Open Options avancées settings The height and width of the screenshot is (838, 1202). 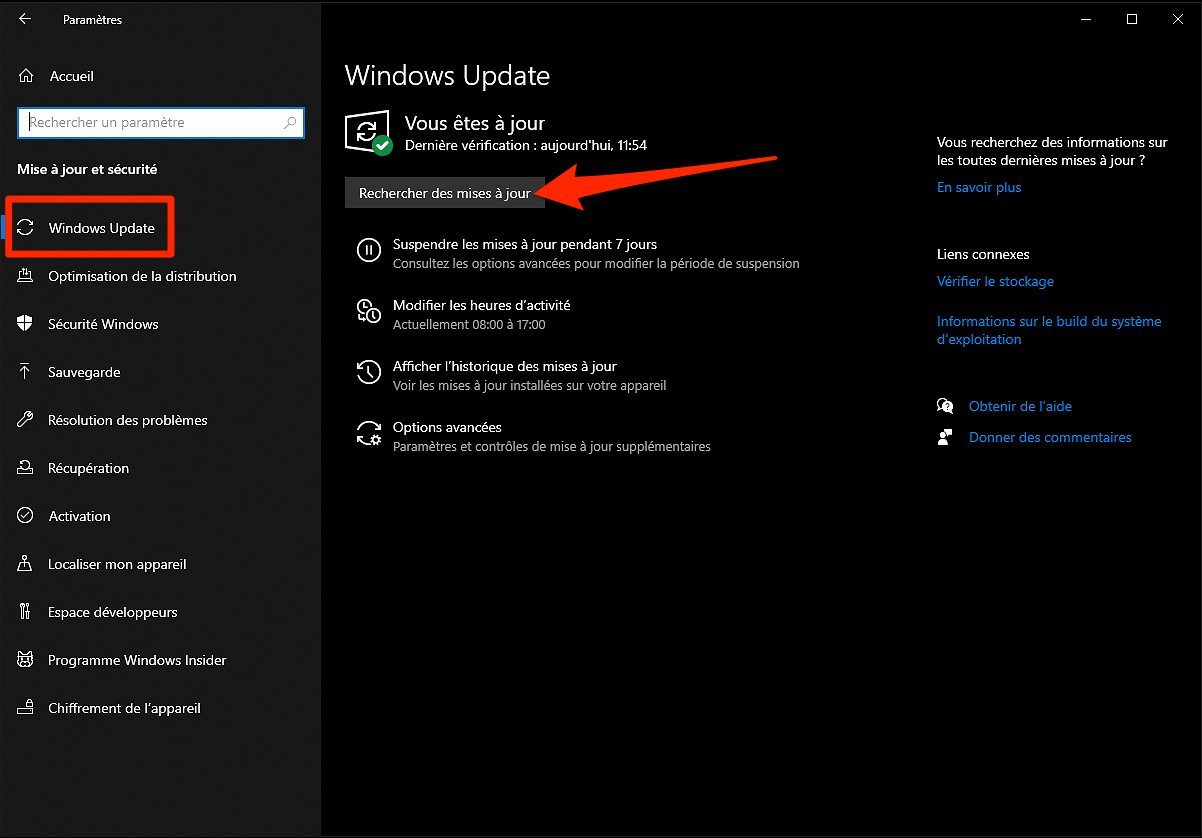pyautogui.click(x=447, y=427)
